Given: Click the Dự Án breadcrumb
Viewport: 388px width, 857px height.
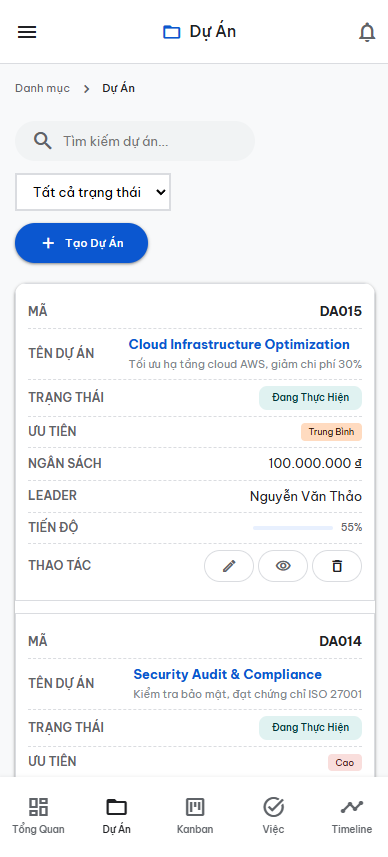Looking at the screenshot, I should (119, 89).
